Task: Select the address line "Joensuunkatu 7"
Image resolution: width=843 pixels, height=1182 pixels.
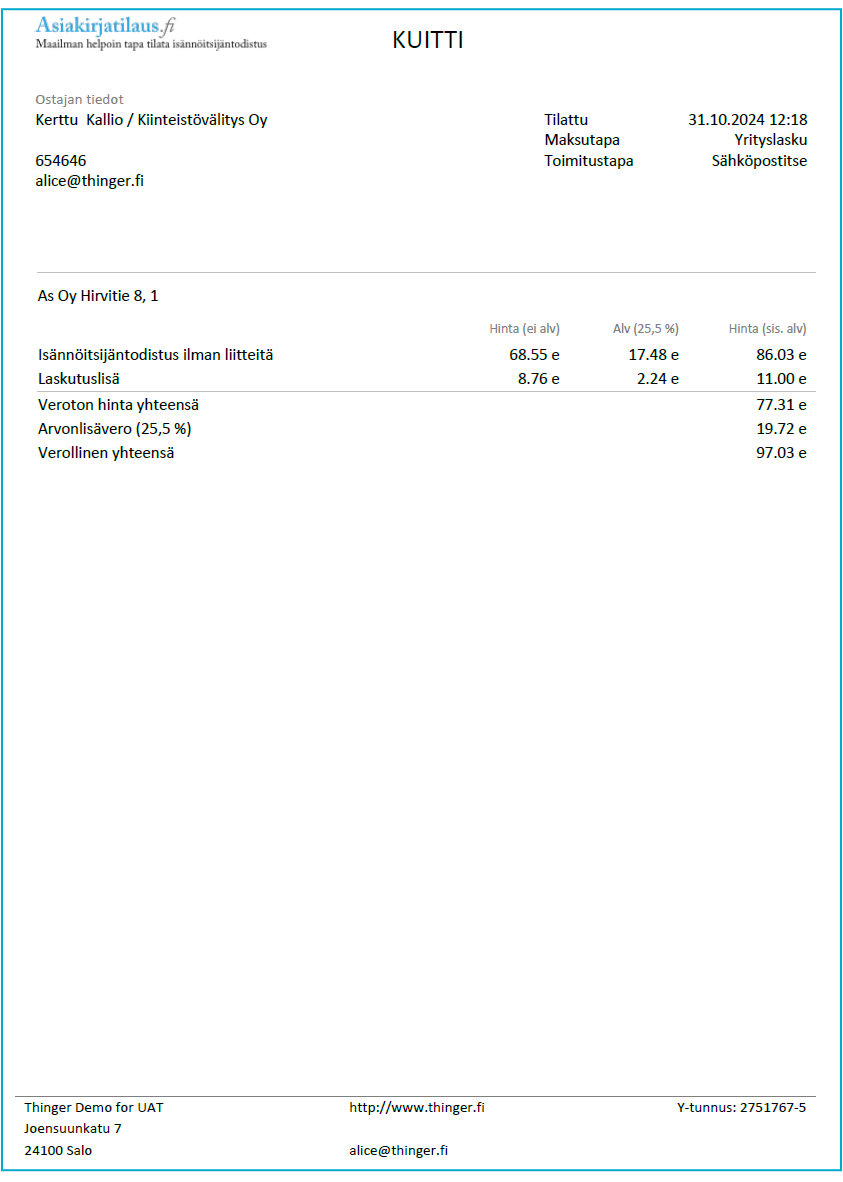Action: coord(72,1128)
